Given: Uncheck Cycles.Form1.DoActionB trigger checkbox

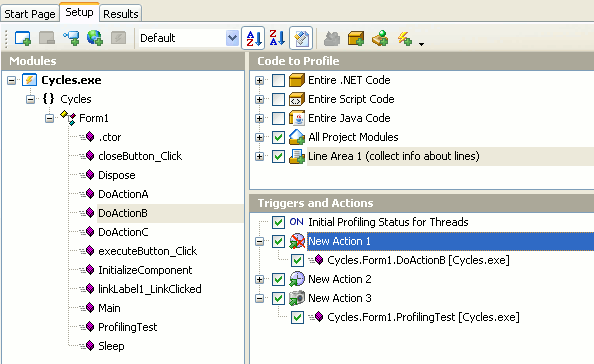Looking at the screenshot, I should (297, 260).
